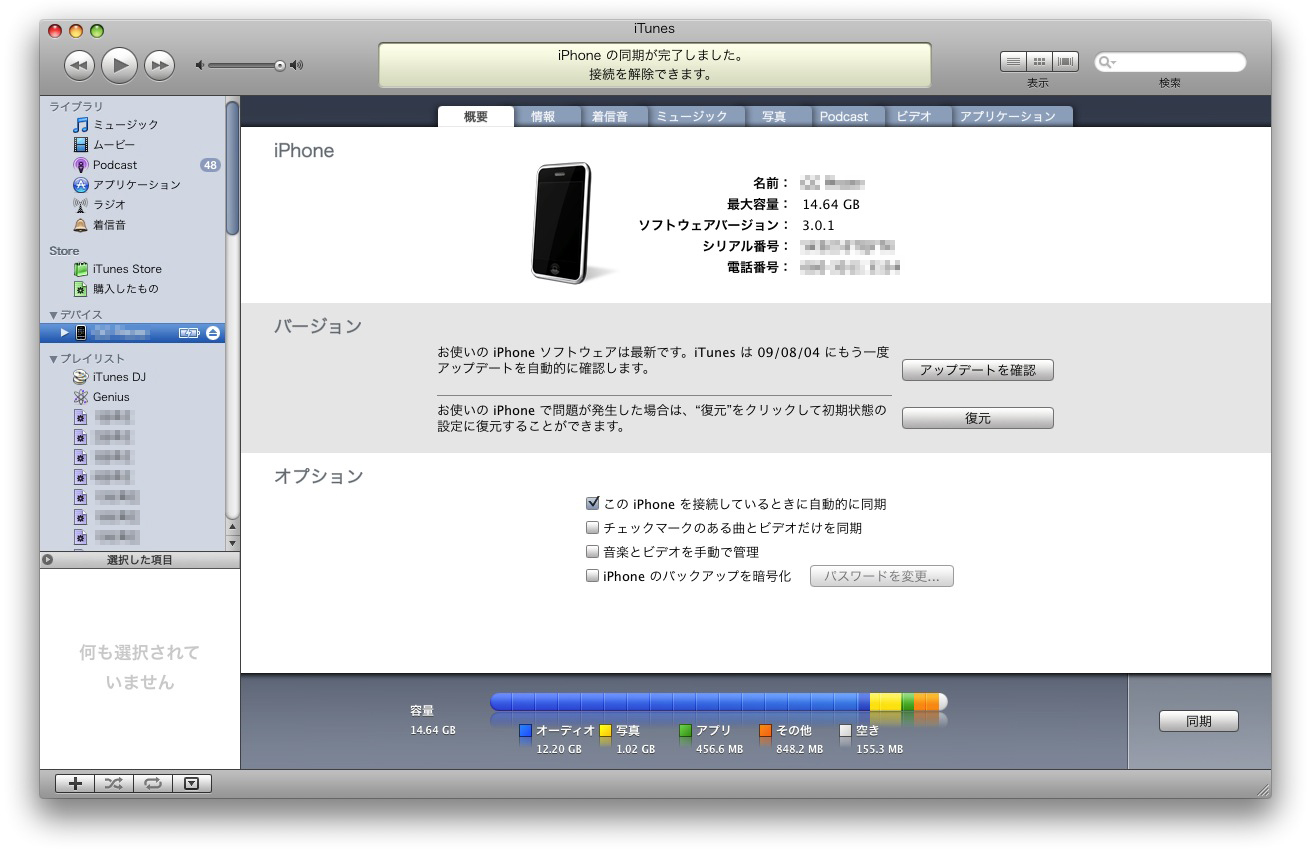Check チェックマークのある曲とビデオだけを同期
Viewport: 1311px width, 858px height.
click(593, 528)
